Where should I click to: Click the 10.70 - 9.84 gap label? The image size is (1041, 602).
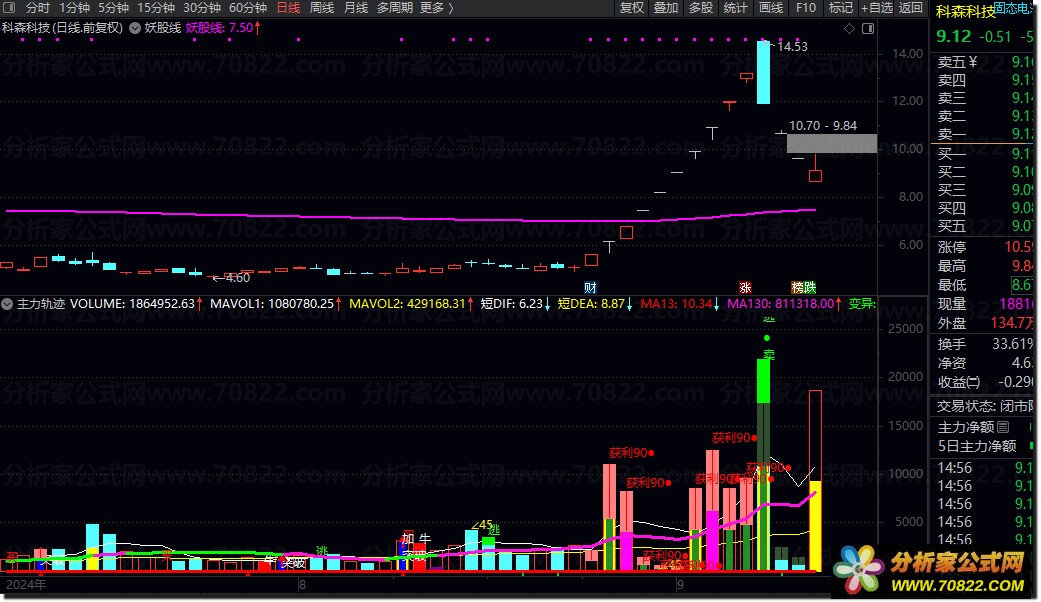823,125
